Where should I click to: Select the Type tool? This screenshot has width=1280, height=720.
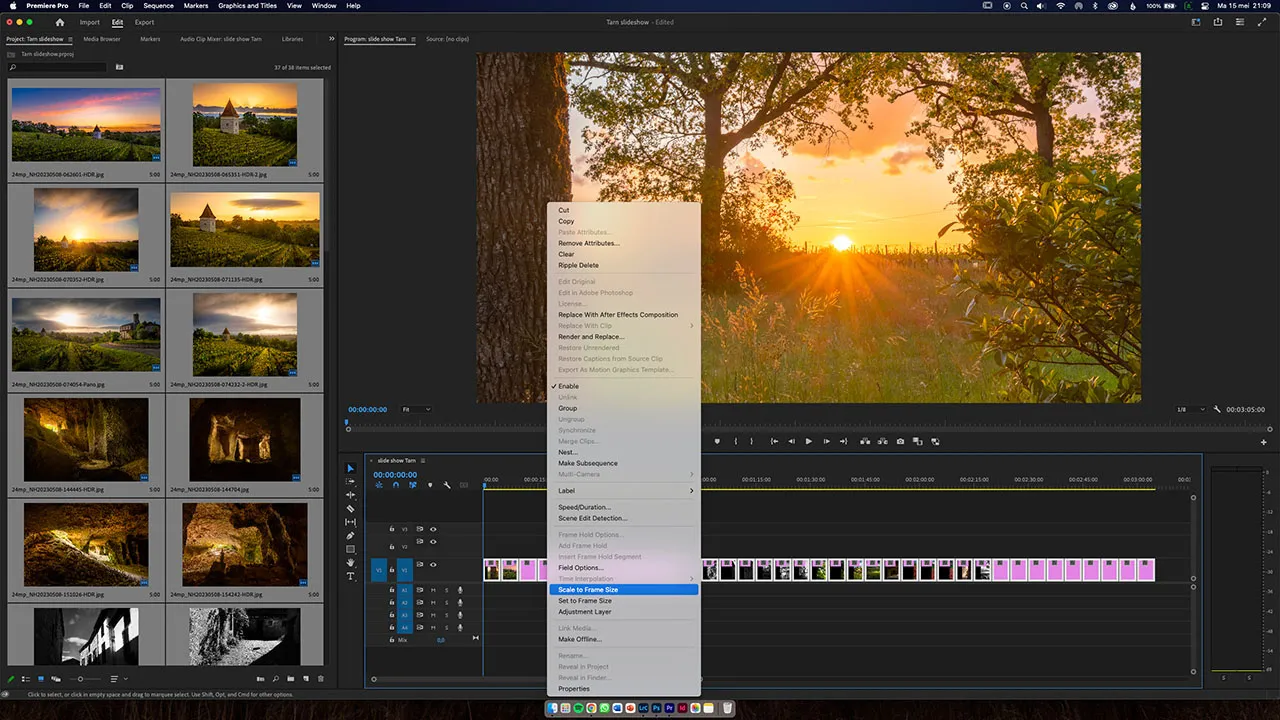coord(350,576)
